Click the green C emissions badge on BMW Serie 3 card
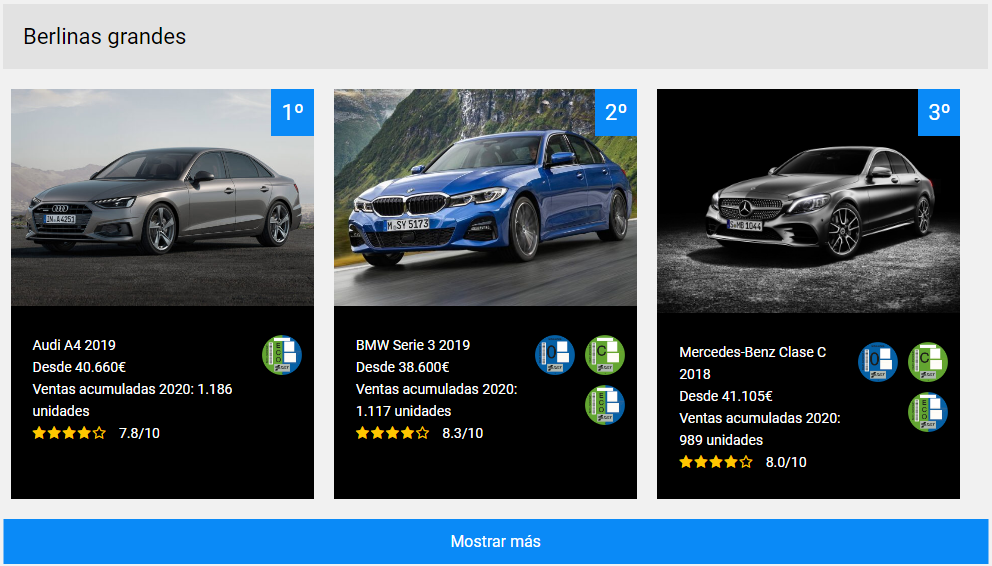 coord(605,355)
